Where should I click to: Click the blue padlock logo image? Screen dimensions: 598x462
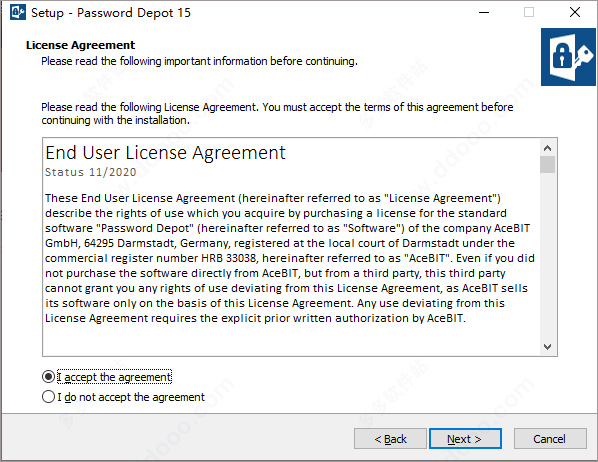tap(568, 57)
